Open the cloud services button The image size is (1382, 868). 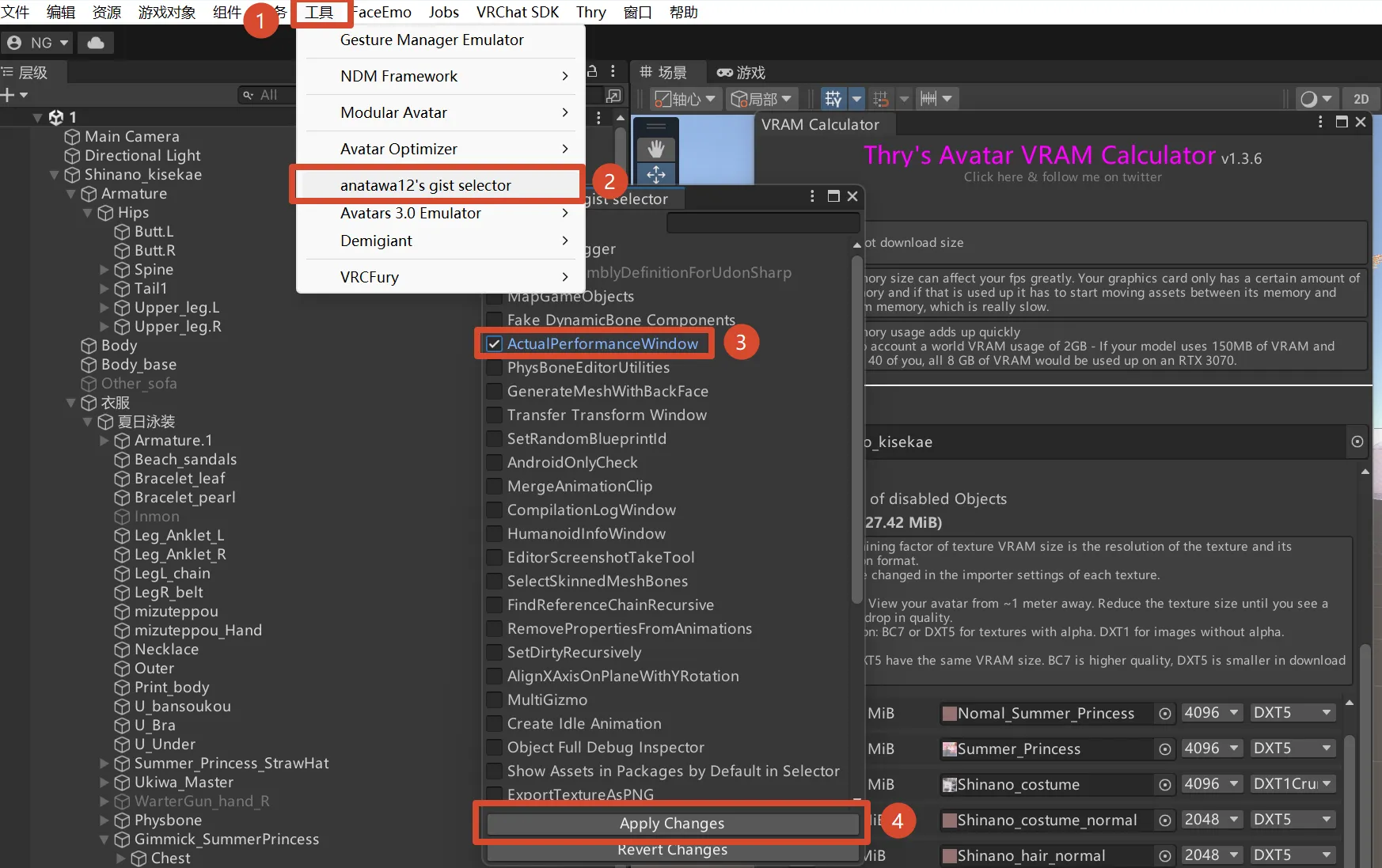coord(96,43)
